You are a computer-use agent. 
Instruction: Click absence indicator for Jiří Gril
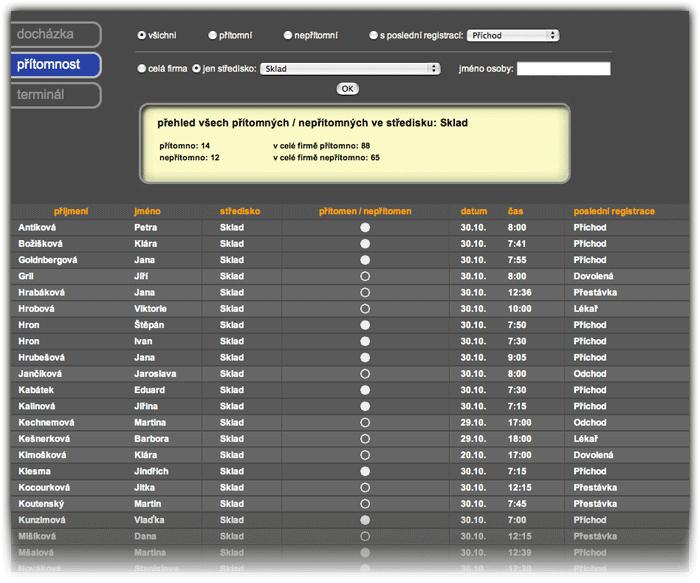tap(365, 276)
